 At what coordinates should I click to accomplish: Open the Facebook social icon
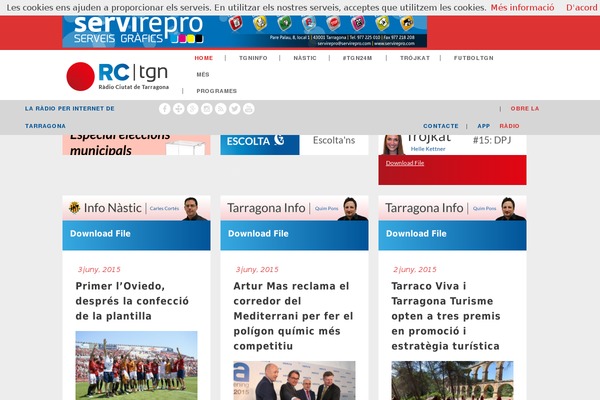pyautogui.click(x=165, y=109)
